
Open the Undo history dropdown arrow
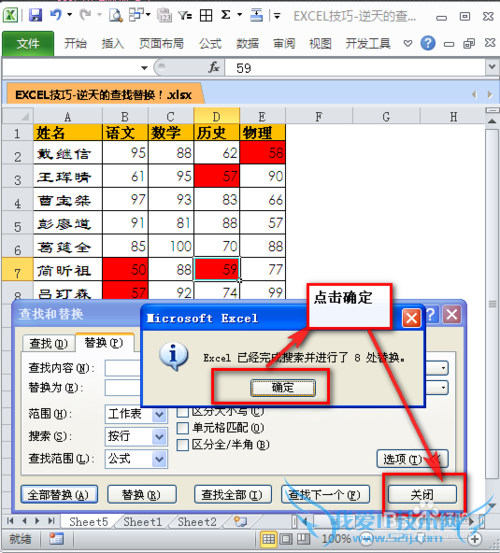pos(69,15)
